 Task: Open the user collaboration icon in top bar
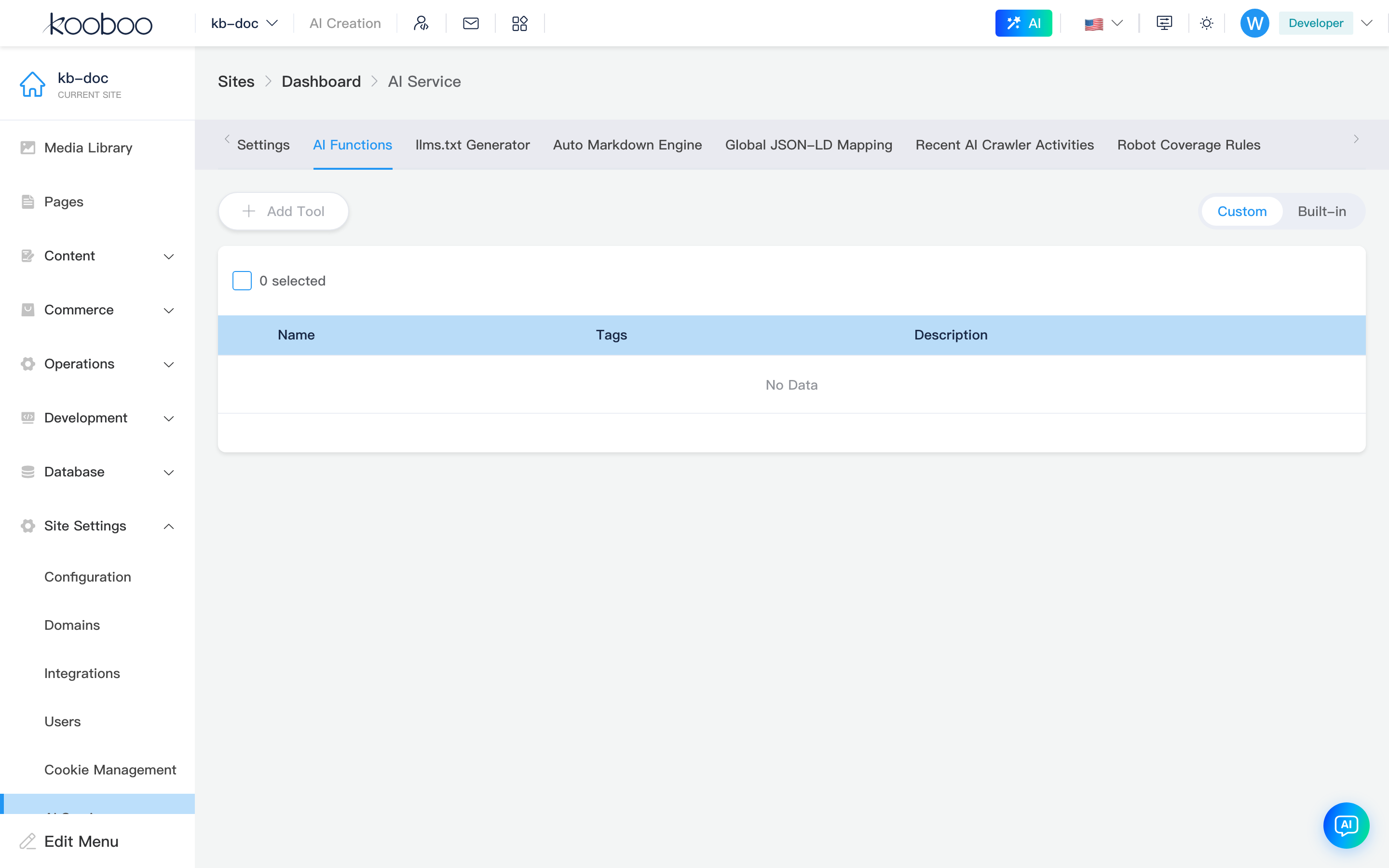(422, 23)
